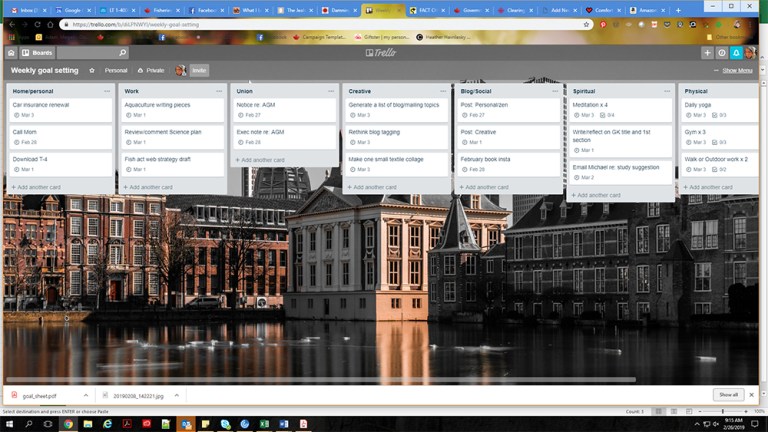
Task: Click the Invite button
Action: [200, 71]
